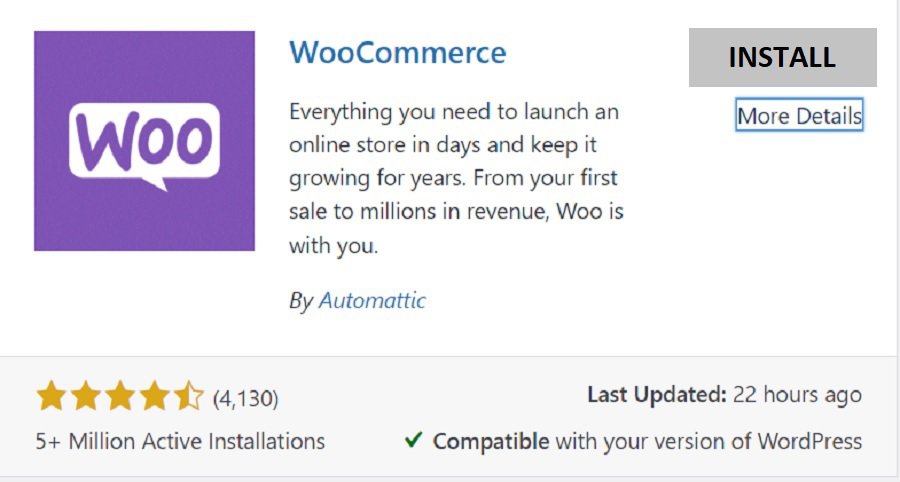Click the half-filled fifth rating star

[x=188, y=397]
